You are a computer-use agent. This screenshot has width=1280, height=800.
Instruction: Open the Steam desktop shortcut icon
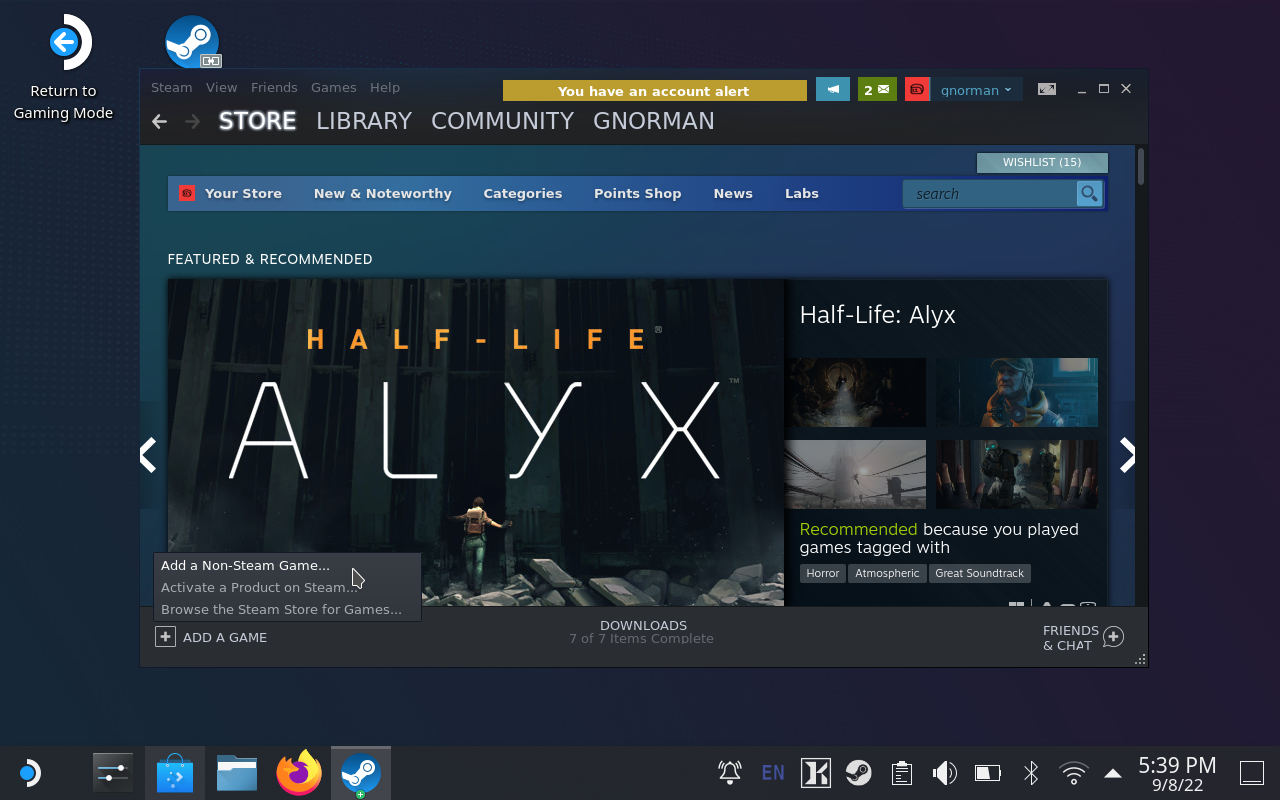point(192,42)
